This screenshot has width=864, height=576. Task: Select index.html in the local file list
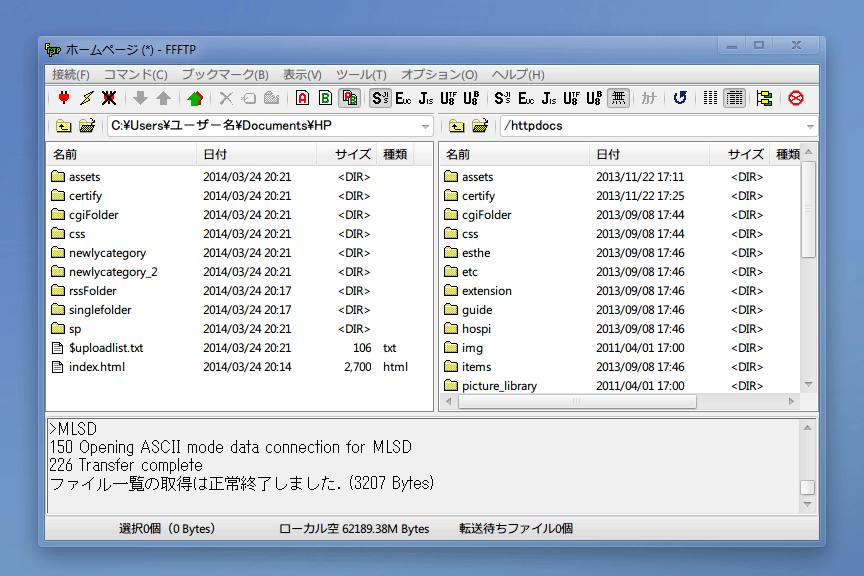click(x=96, y=367)
